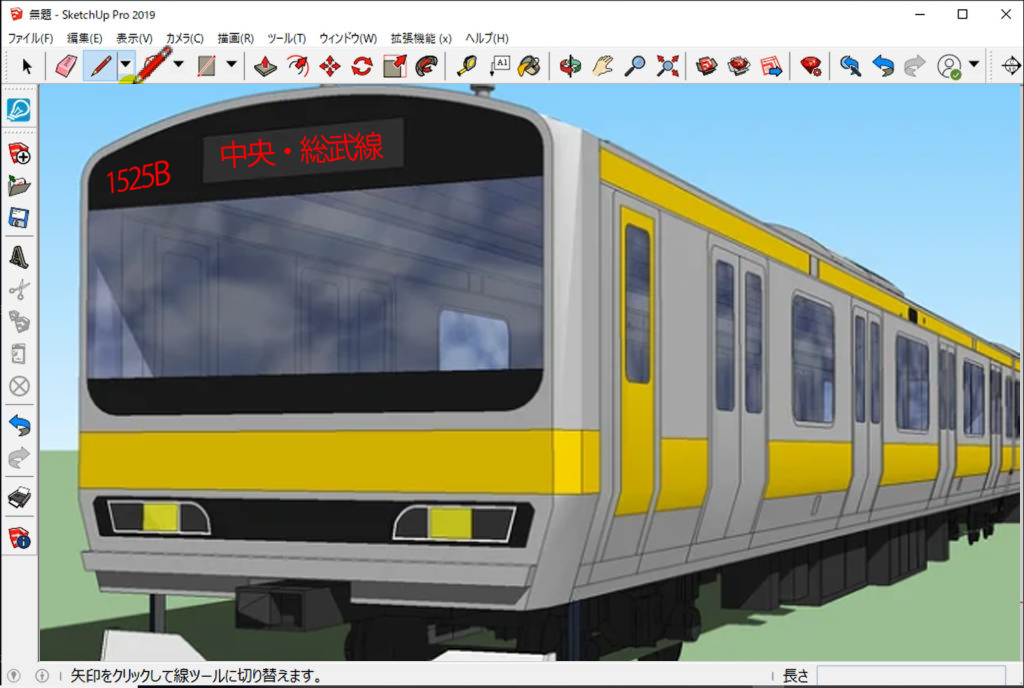Click the red 中央・総武線 destination sign
1024x688 pixels.
(x=302, y=151)
